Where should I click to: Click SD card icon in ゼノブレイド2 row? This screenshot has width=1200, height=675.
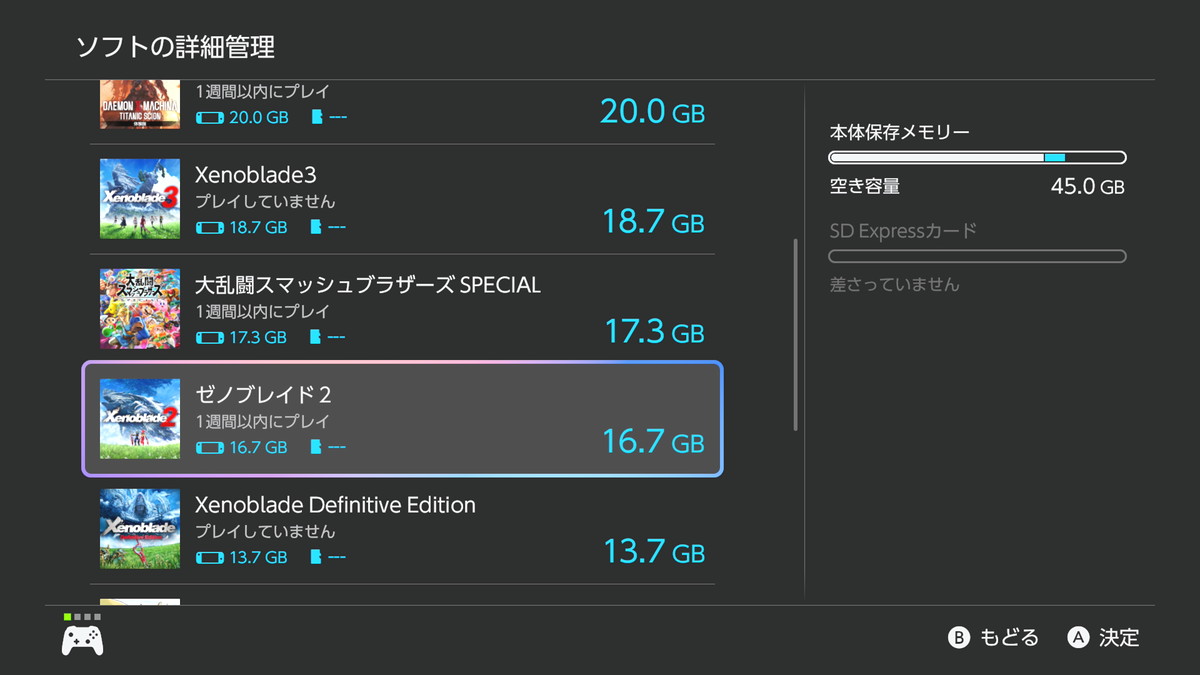coord(318,447)
